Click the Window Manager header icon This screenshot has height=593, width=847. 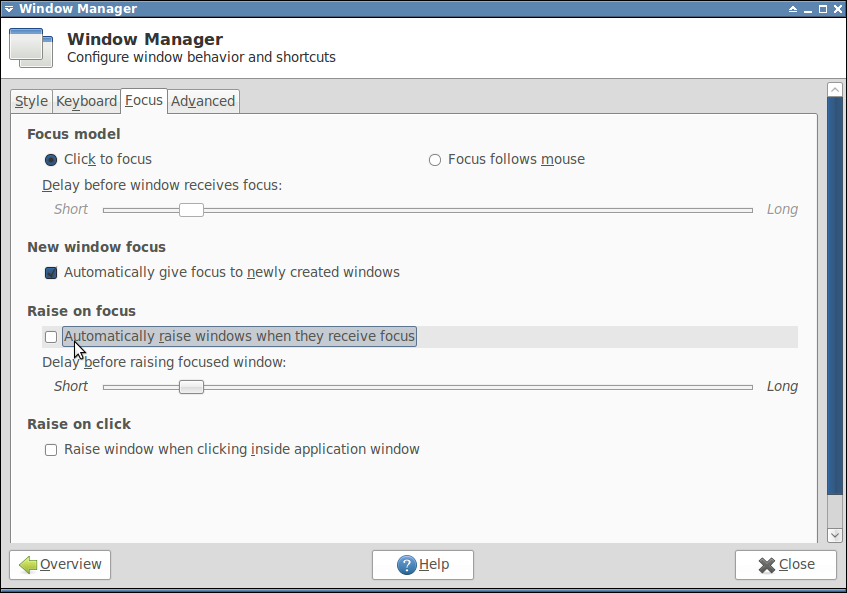click(x=32, y=47)
